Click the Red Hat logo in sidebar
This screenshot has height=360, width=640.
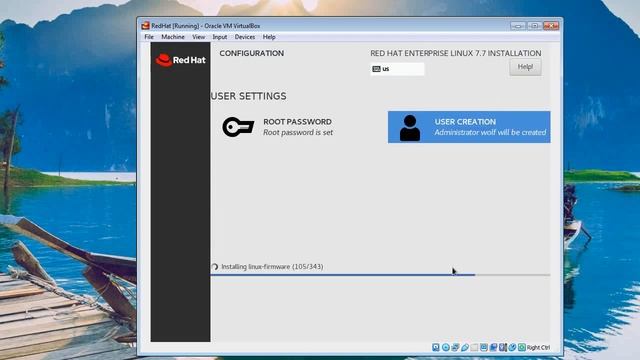pyautogui.click(x=180, y=60)
